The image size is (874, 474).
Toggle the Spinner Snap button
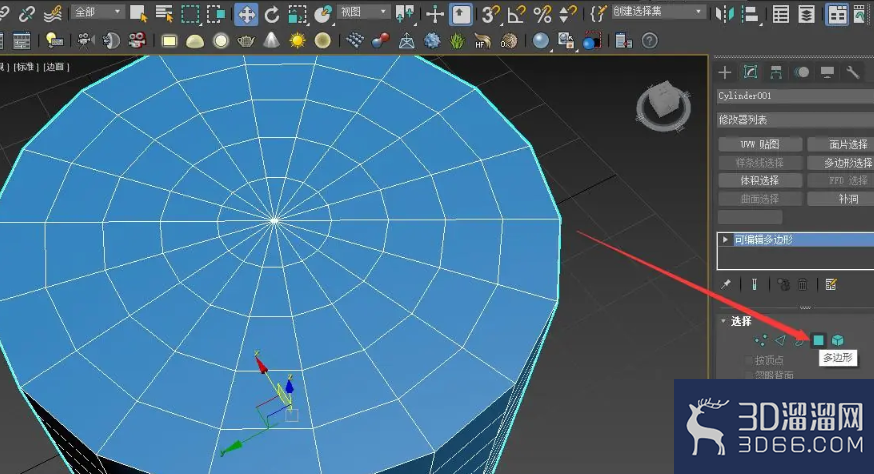point(567,14)
